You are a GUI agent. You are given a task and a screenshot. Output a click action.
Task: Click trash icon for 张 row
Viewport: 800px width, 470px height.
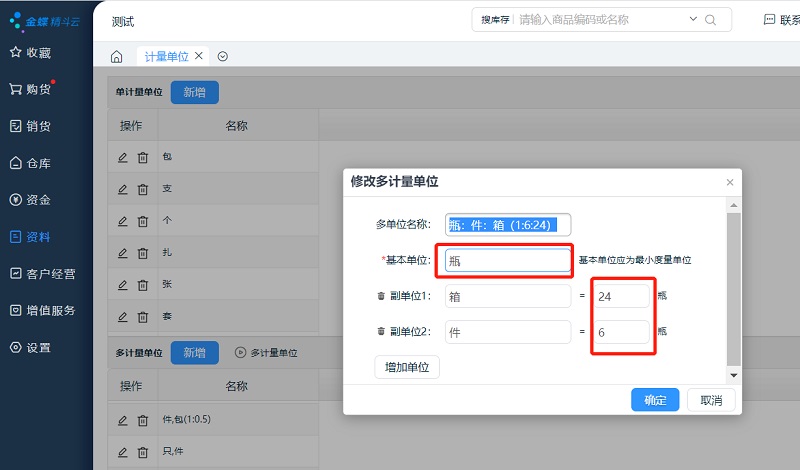[143, 285]
